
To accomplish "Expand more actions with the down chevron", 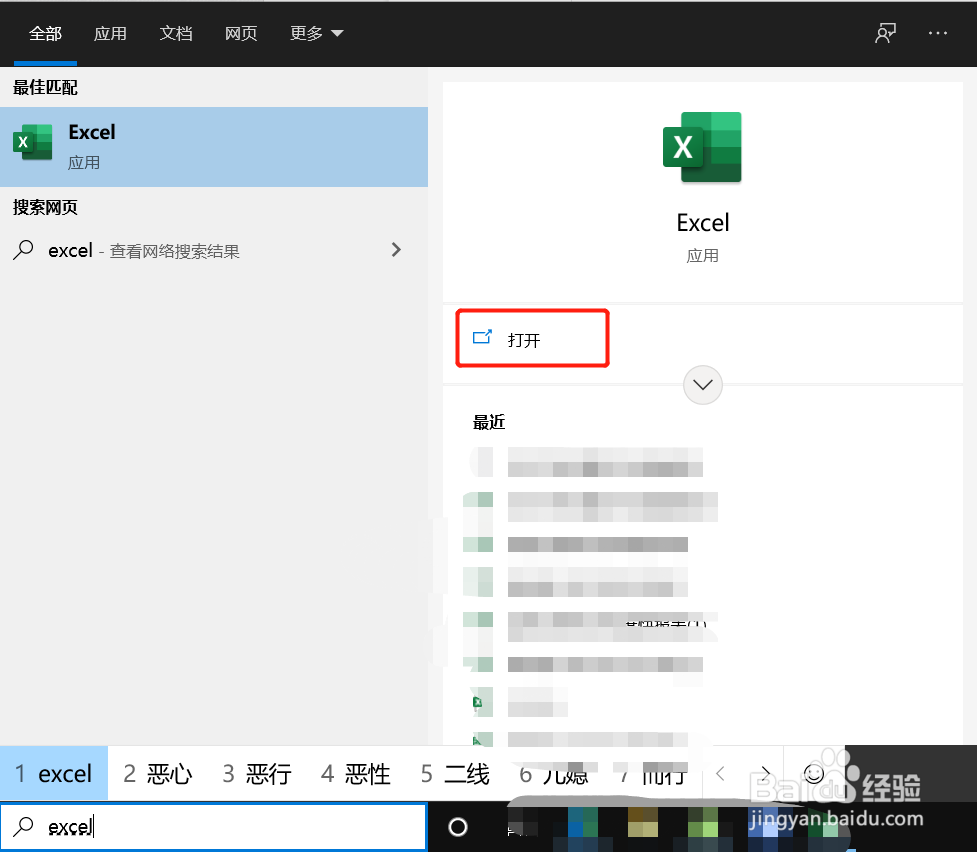I will tap(703, 385).
